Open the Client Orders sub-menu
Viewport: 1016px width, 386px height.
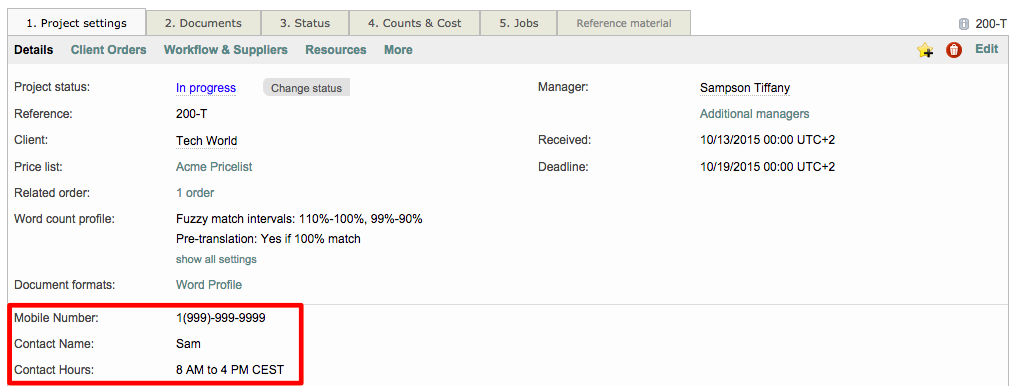[x=109, y=50]
